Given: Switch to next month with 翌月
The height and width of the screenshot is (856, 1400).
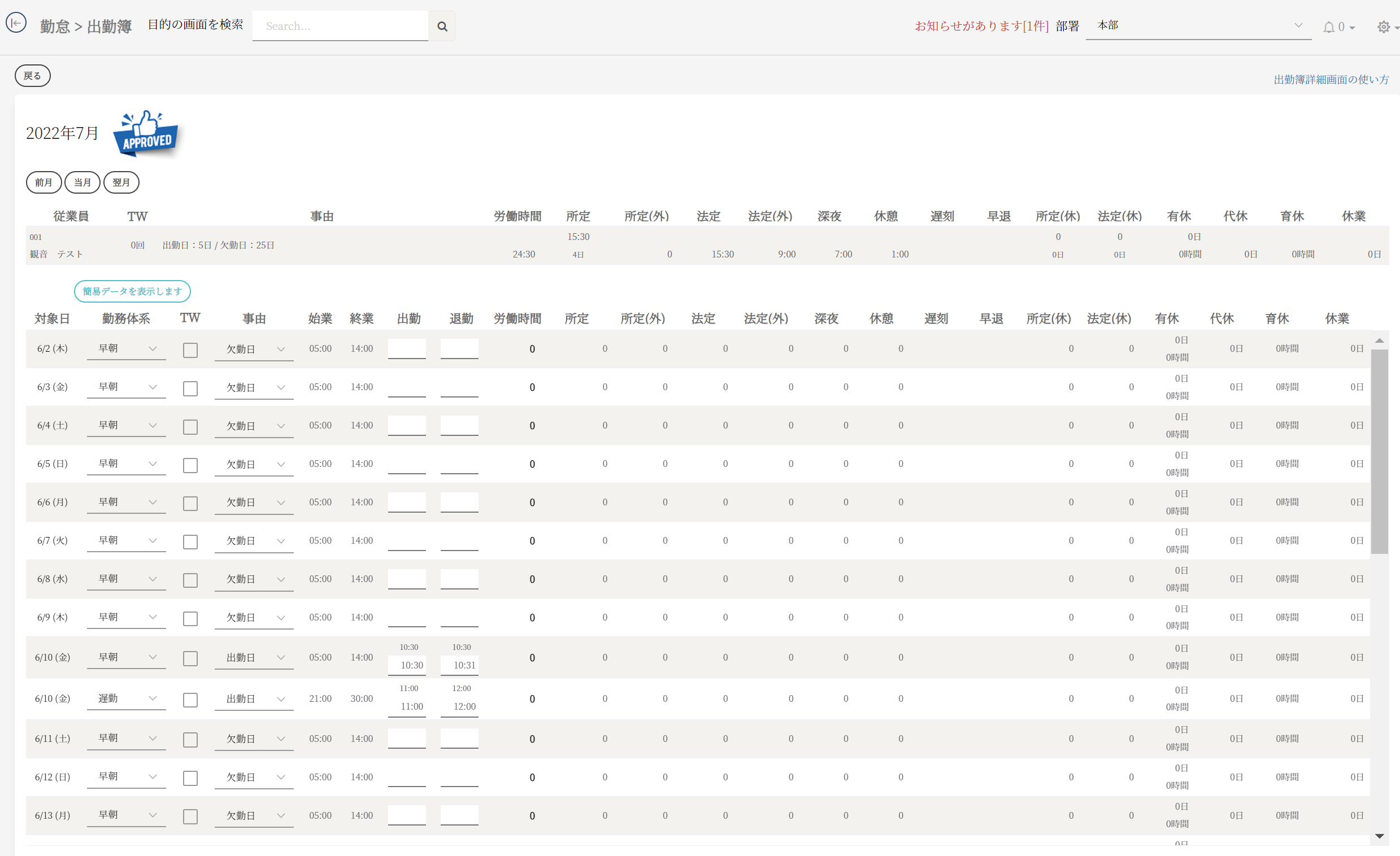Looking at the screenshot, I should [121, 182].
